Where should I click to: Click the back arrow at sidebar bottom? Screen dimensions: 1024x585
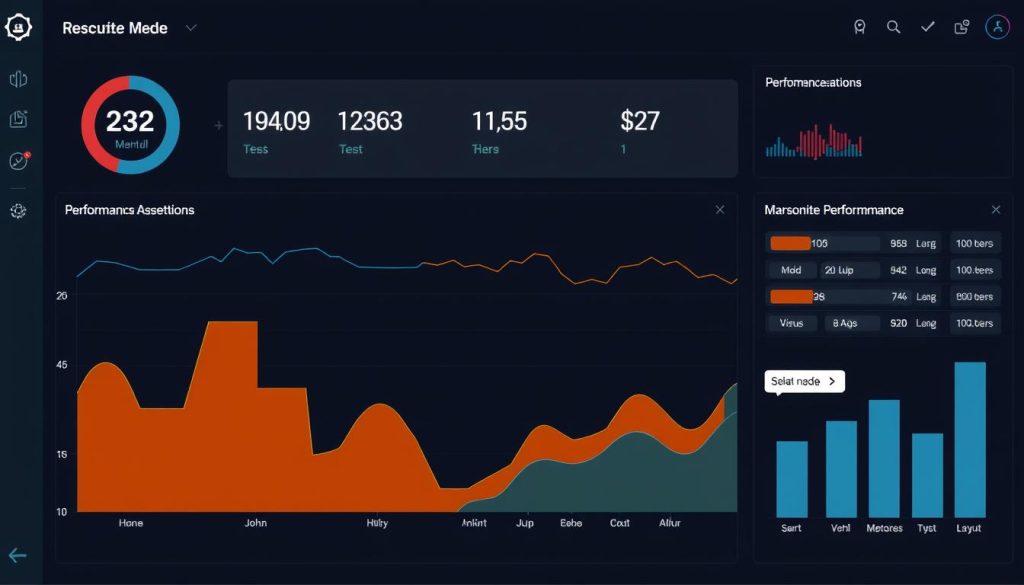tap(18, 556)
